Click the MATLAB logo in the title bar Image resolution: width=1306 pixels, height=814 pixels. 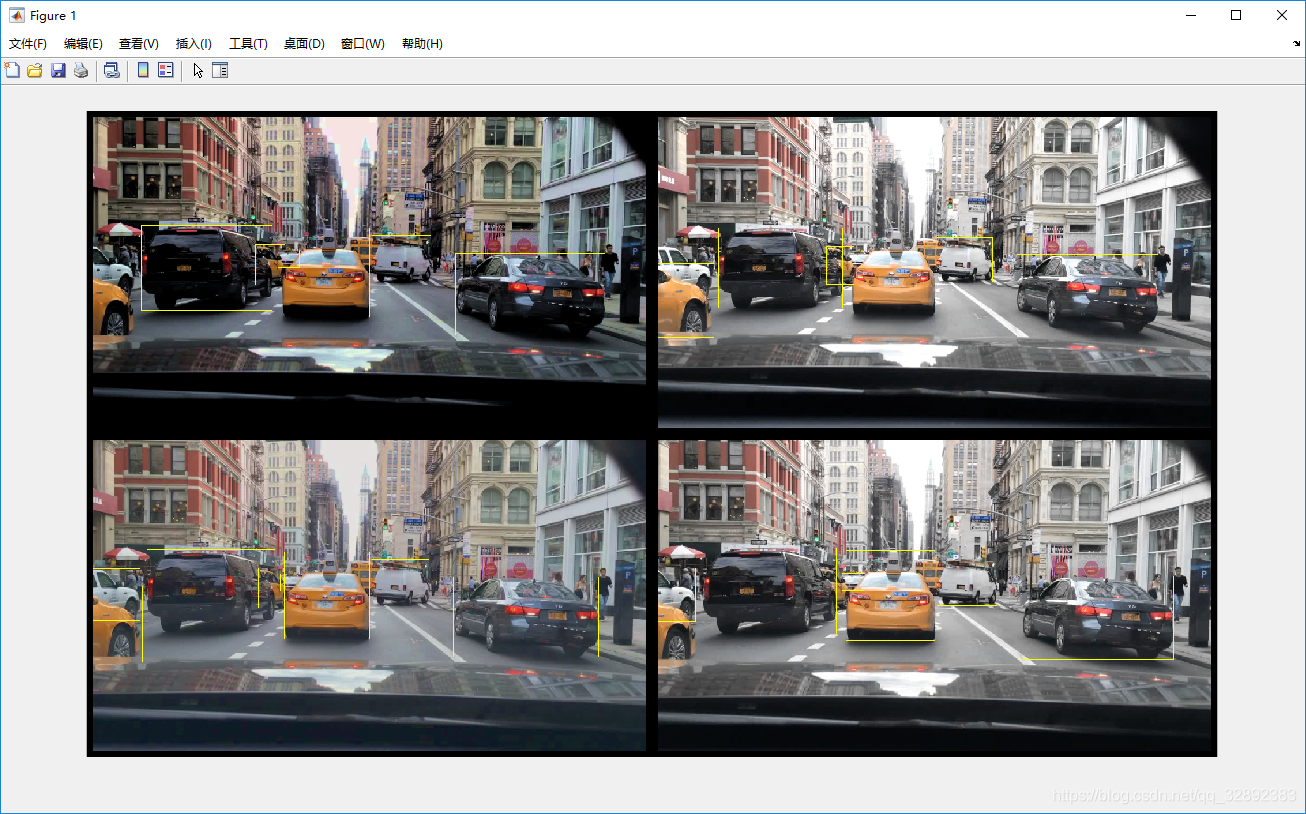point(17,16)
